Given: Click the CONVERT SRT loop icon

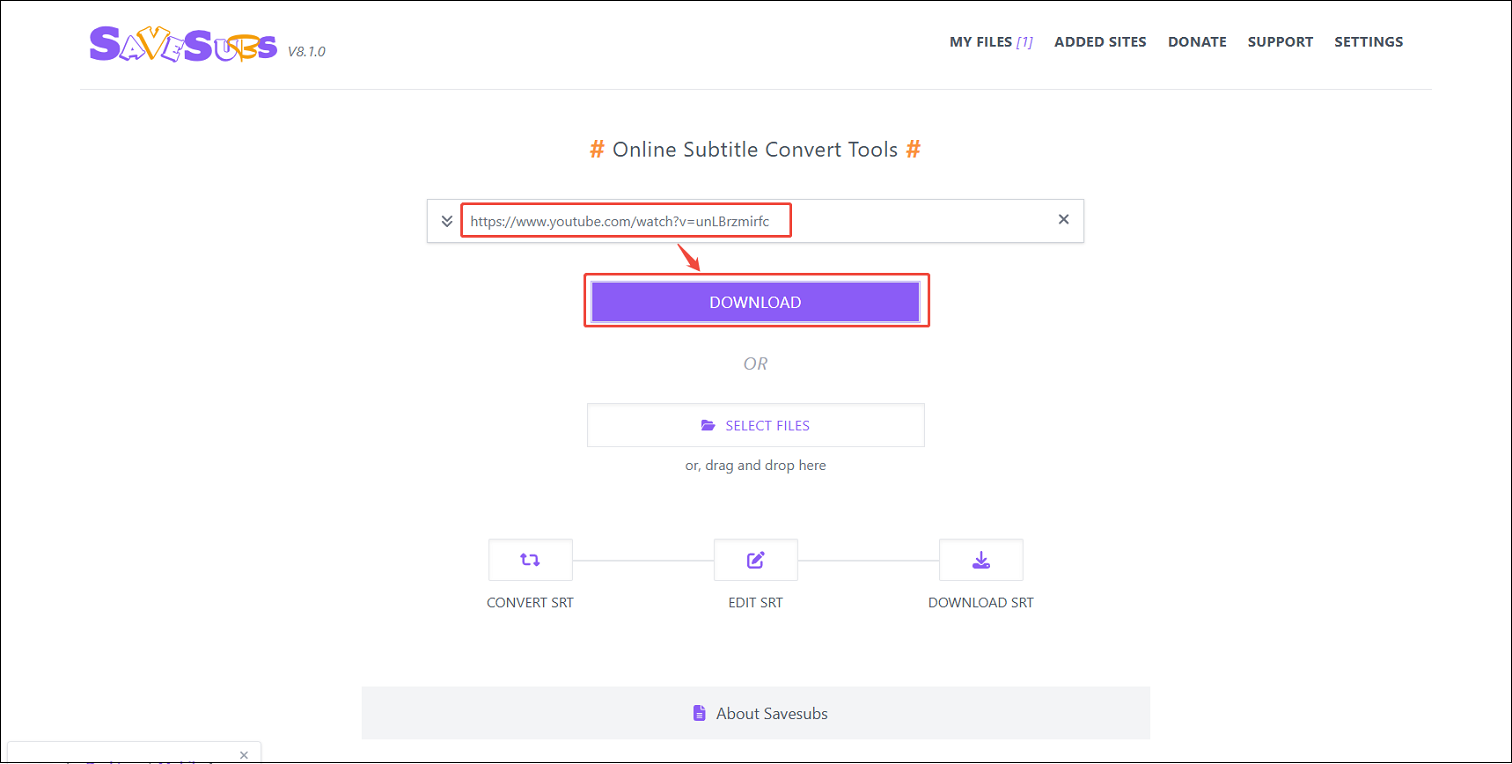Looking at the screenshot, I should [x=530, y=559].
